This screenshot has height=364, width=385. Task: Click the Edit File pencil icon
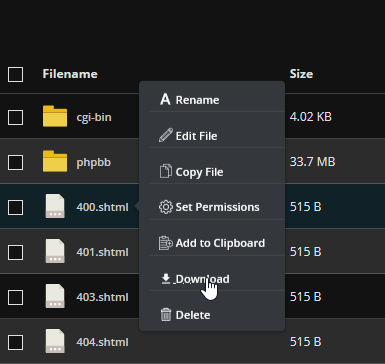coord(166,135)
